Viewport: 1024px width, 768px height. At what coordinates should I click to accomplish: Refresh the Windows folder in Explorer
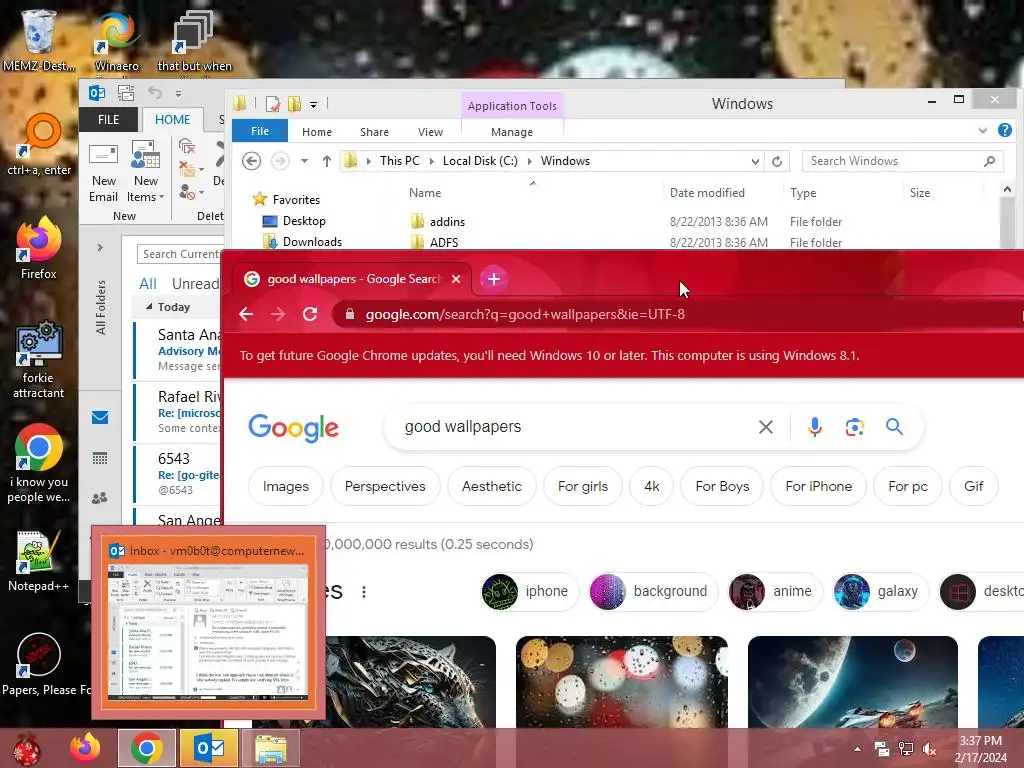[776, 161]
